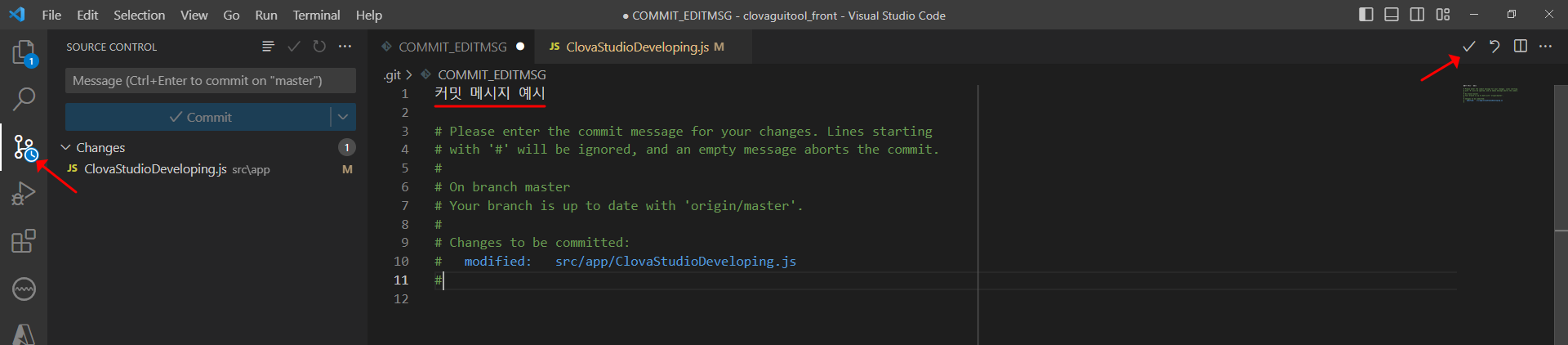Open source control More Actions menu
Image resolution: width=1568 pixels, height=345 pixels.
tap(345, 47)
